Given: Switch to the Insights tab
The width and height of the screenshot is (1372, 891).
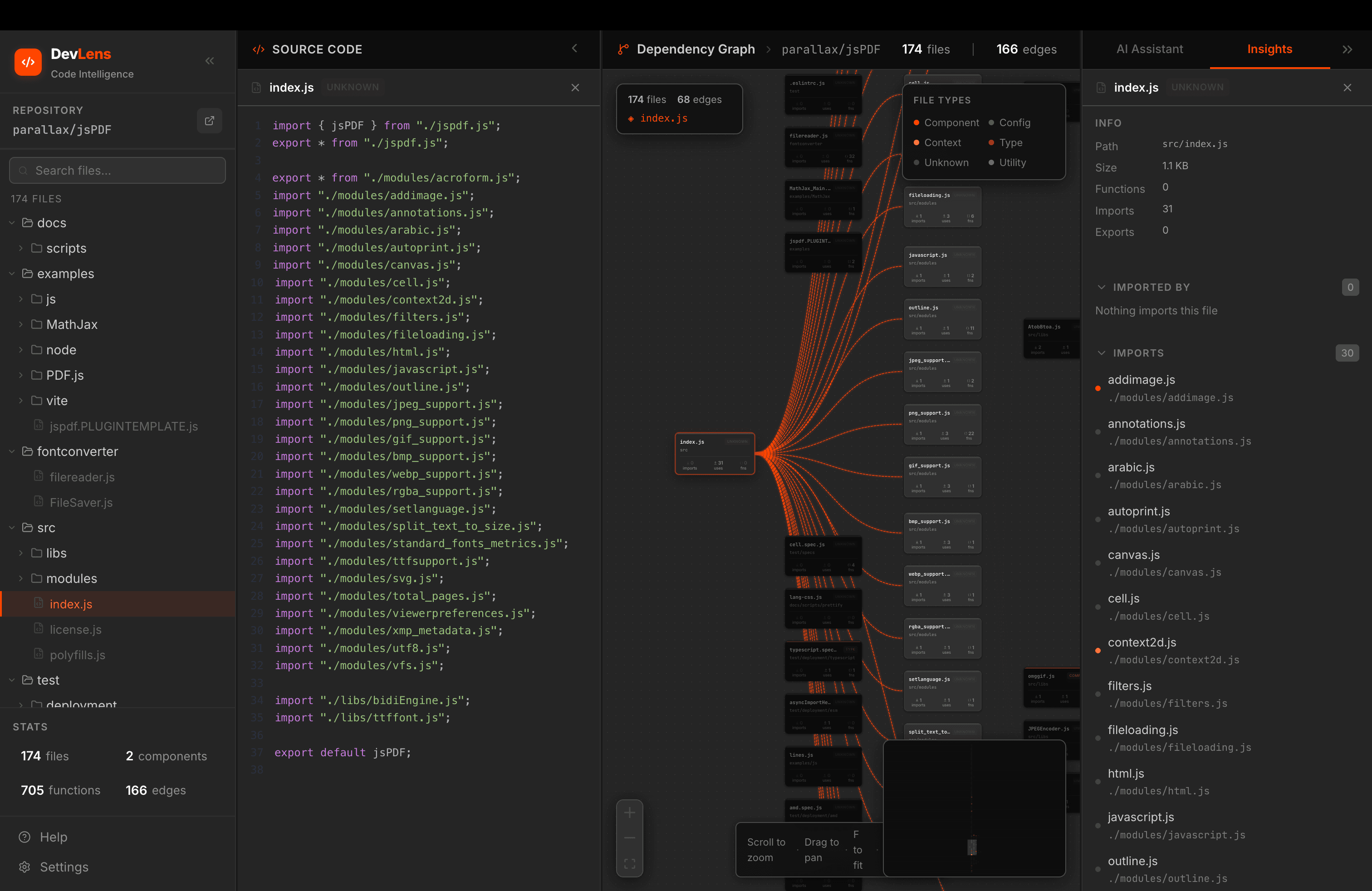Looking at the screenshot, I should [1269, 49].
